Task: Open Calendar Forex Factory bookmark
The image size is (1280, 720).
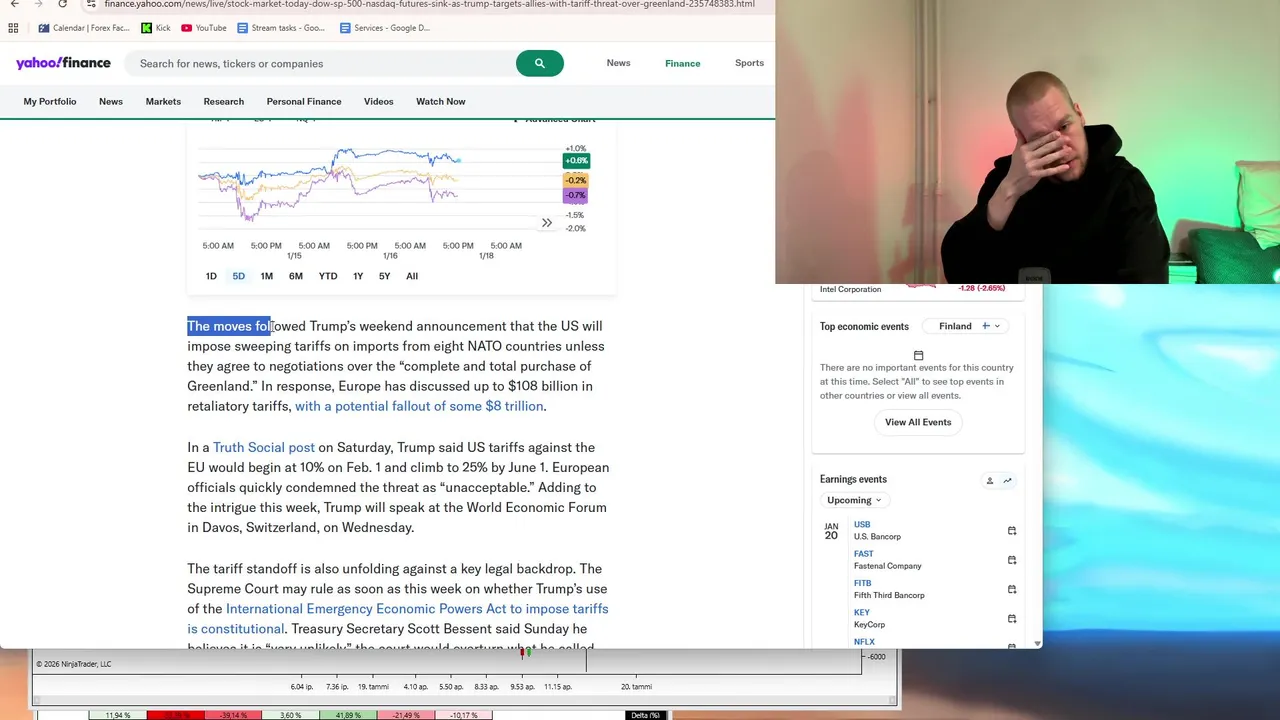Action: coord(84,28)
